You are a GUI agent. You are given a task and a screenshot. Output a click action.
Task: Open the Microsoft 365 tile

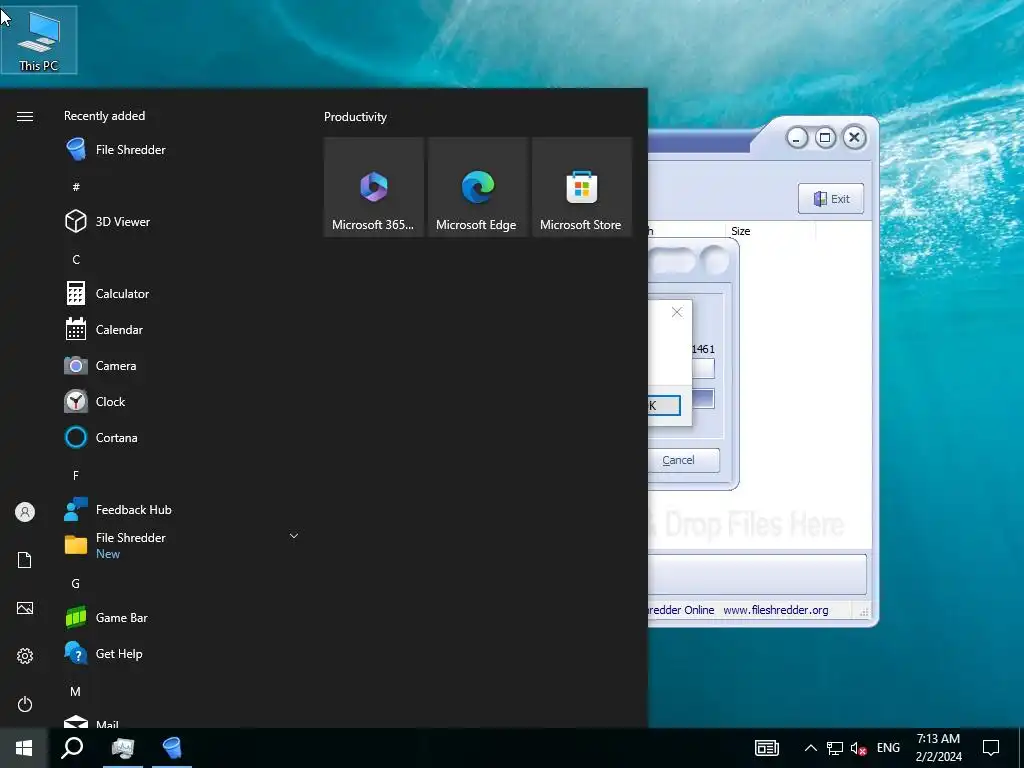coord(374,187)
